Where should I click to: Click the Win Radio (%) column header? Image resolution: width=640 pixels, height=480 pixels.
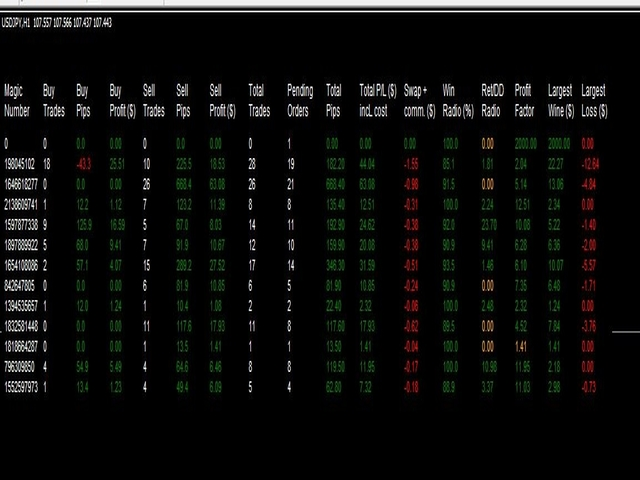(458, 100)
